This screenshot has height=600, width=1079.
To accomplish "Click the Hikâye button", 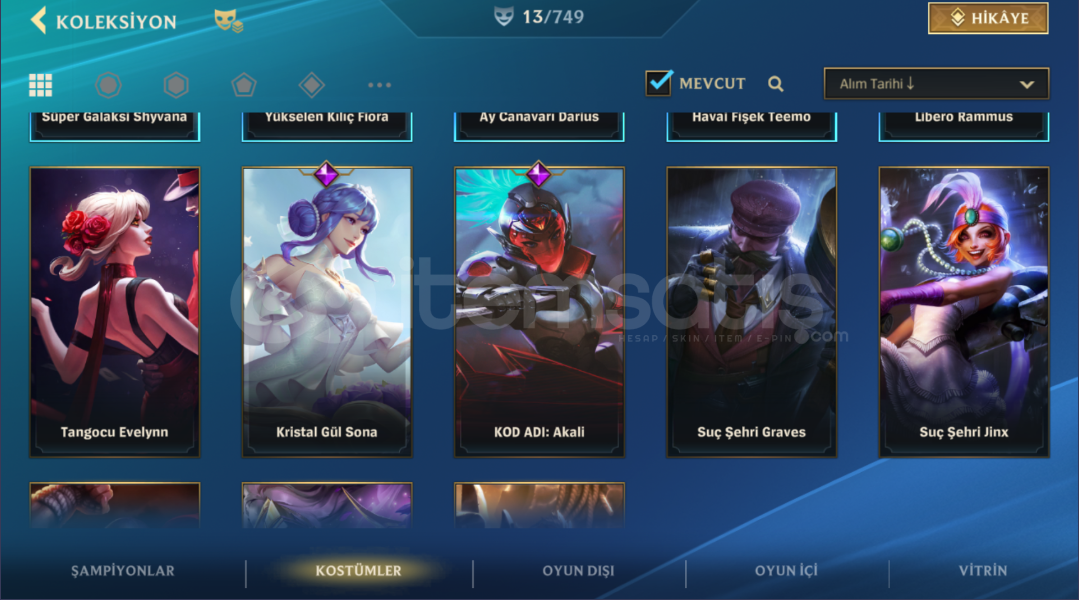I will [988, 18].
